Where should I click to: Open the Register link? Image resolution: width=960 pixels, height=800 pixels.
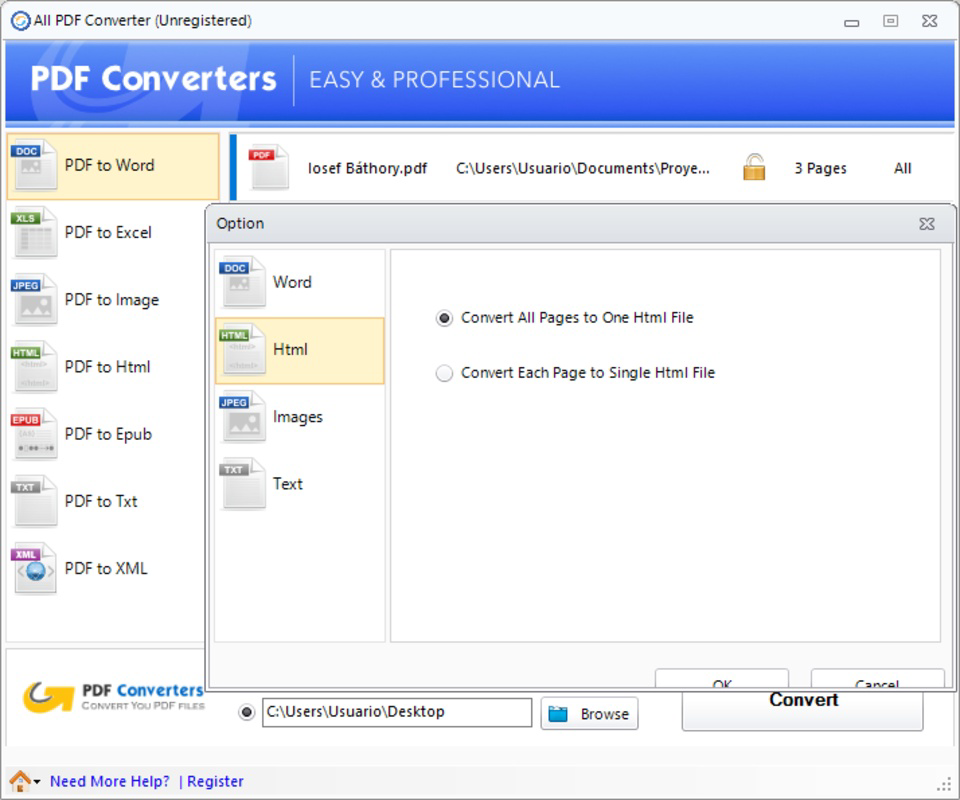point(215,782)
